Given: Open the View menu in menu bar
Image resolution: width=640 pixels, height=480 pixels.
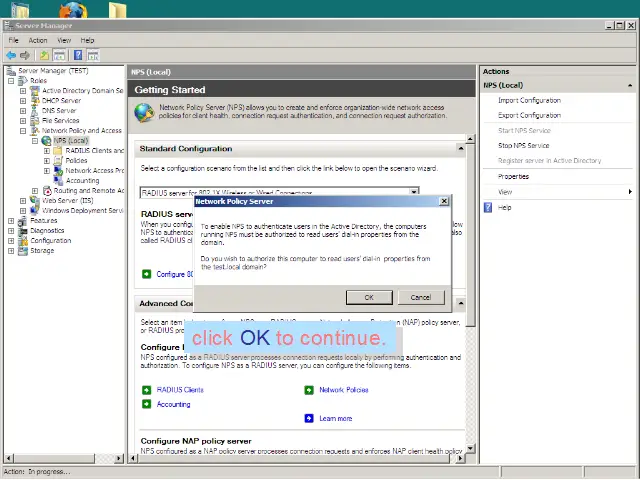Looking at the screenshot, I should 64,40.
